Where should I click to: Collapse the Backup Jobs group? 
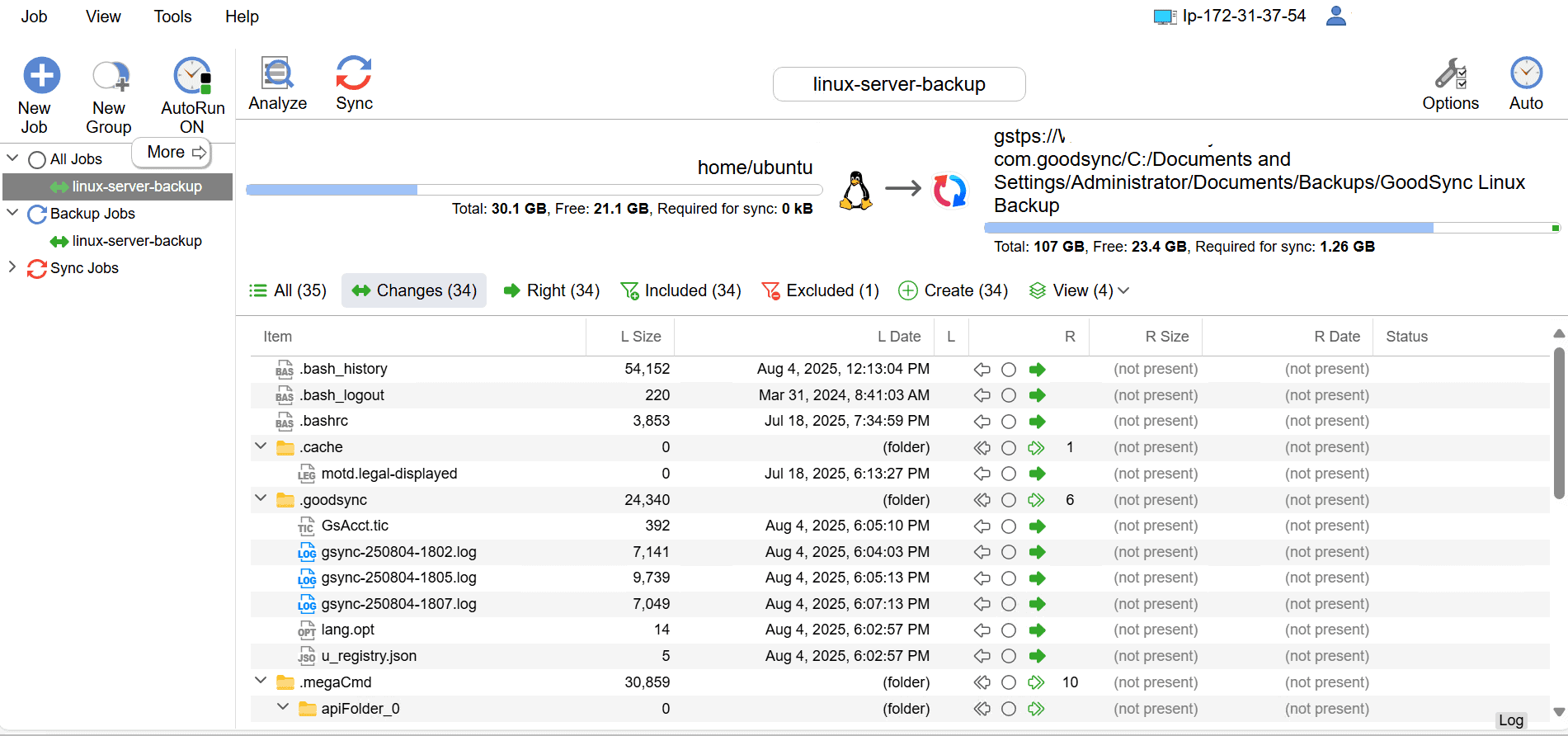tap(12, 212)
